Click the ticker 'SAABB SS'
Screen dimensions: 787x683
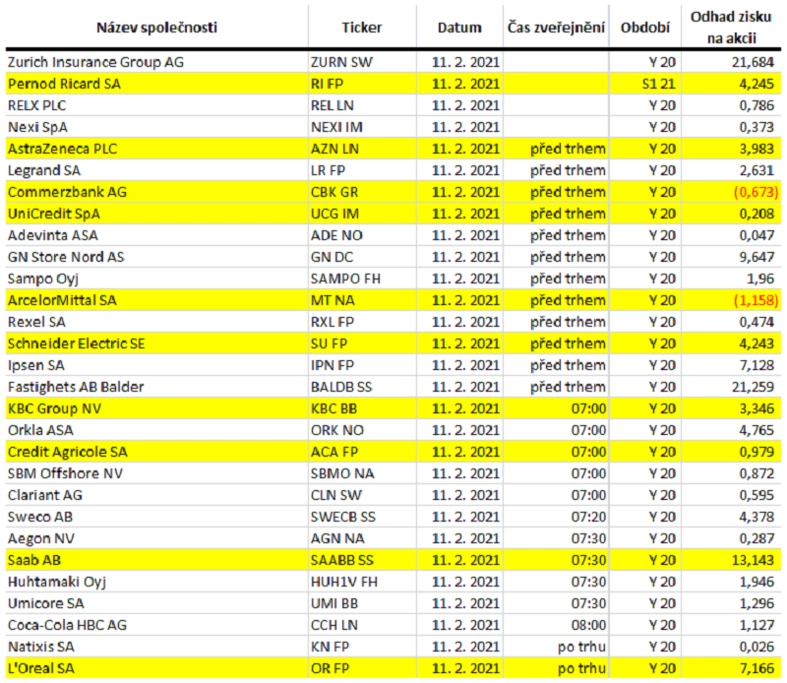pos(342,560)
